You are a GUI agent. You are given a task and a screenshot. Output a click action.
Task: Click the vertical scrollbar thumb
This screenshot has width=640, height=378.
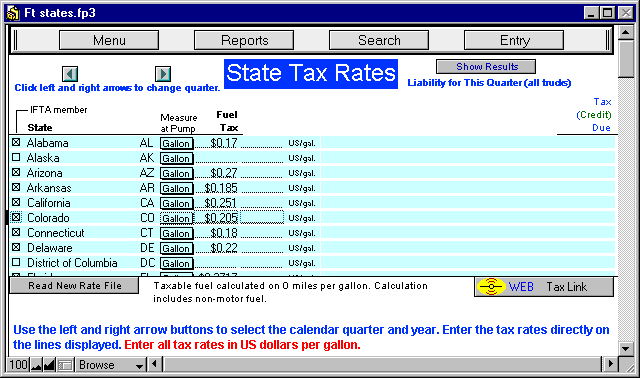pyautogui.click(x=625, y=59)
